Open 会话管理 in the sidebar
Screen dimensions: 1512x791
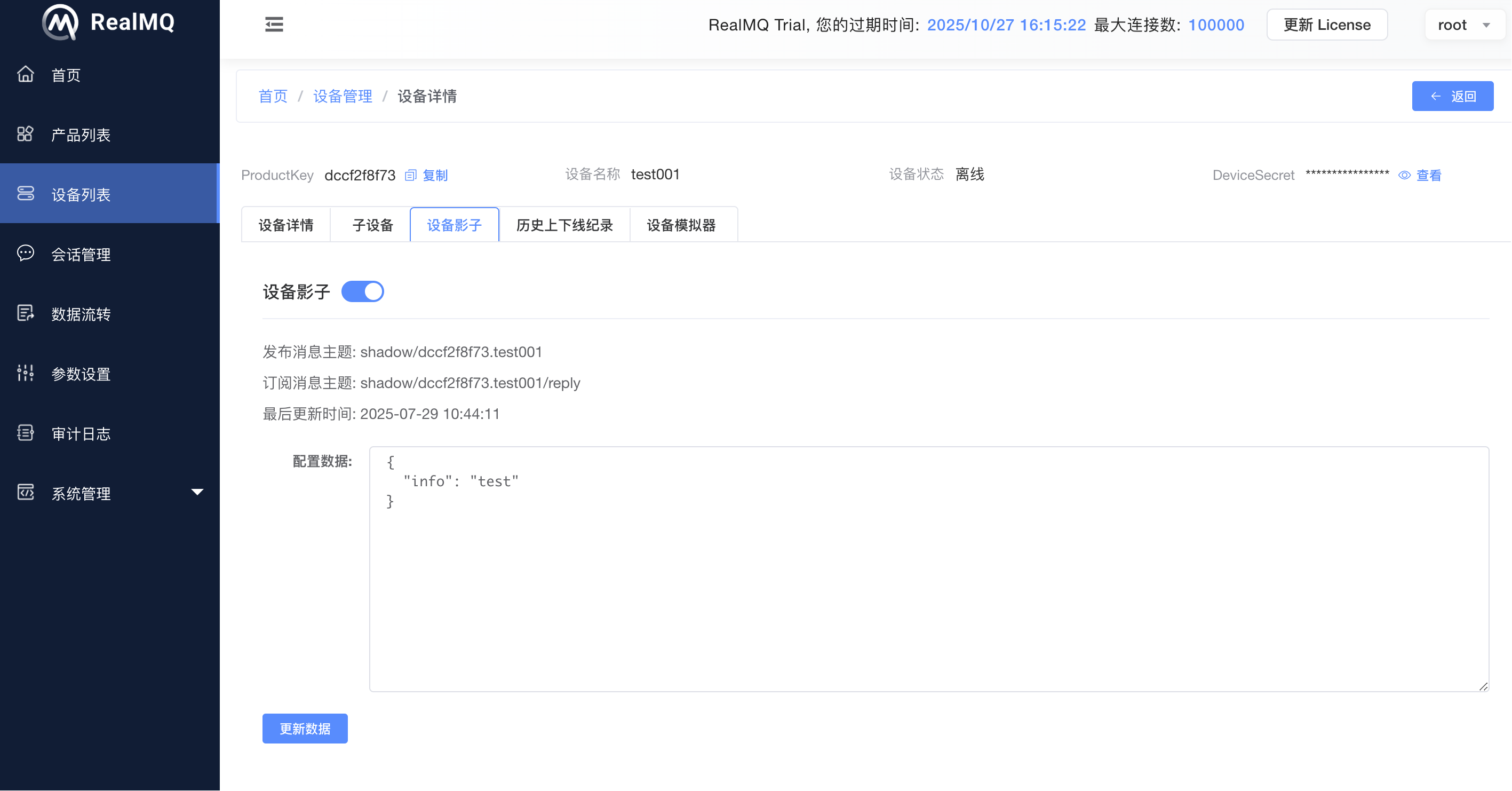[110, 254]
